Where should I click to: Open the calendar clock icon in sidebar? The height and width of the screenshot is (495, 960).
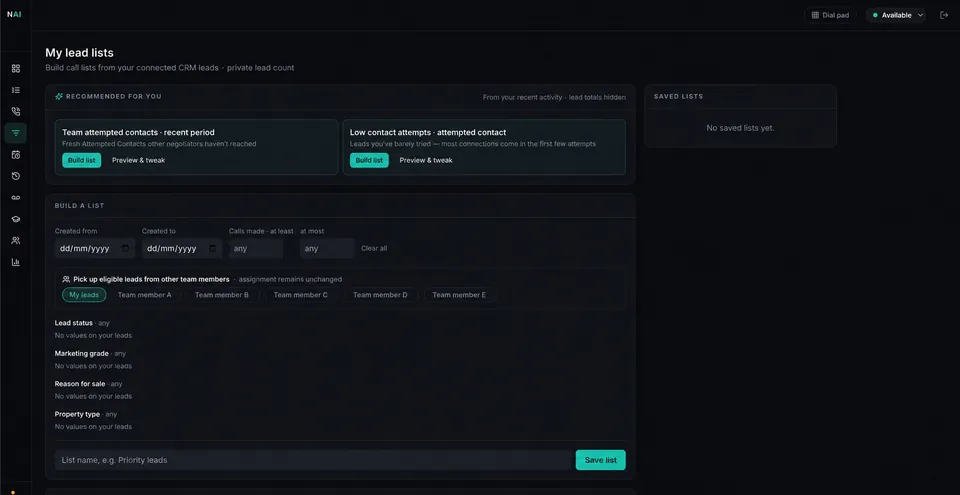click(16, 155)
